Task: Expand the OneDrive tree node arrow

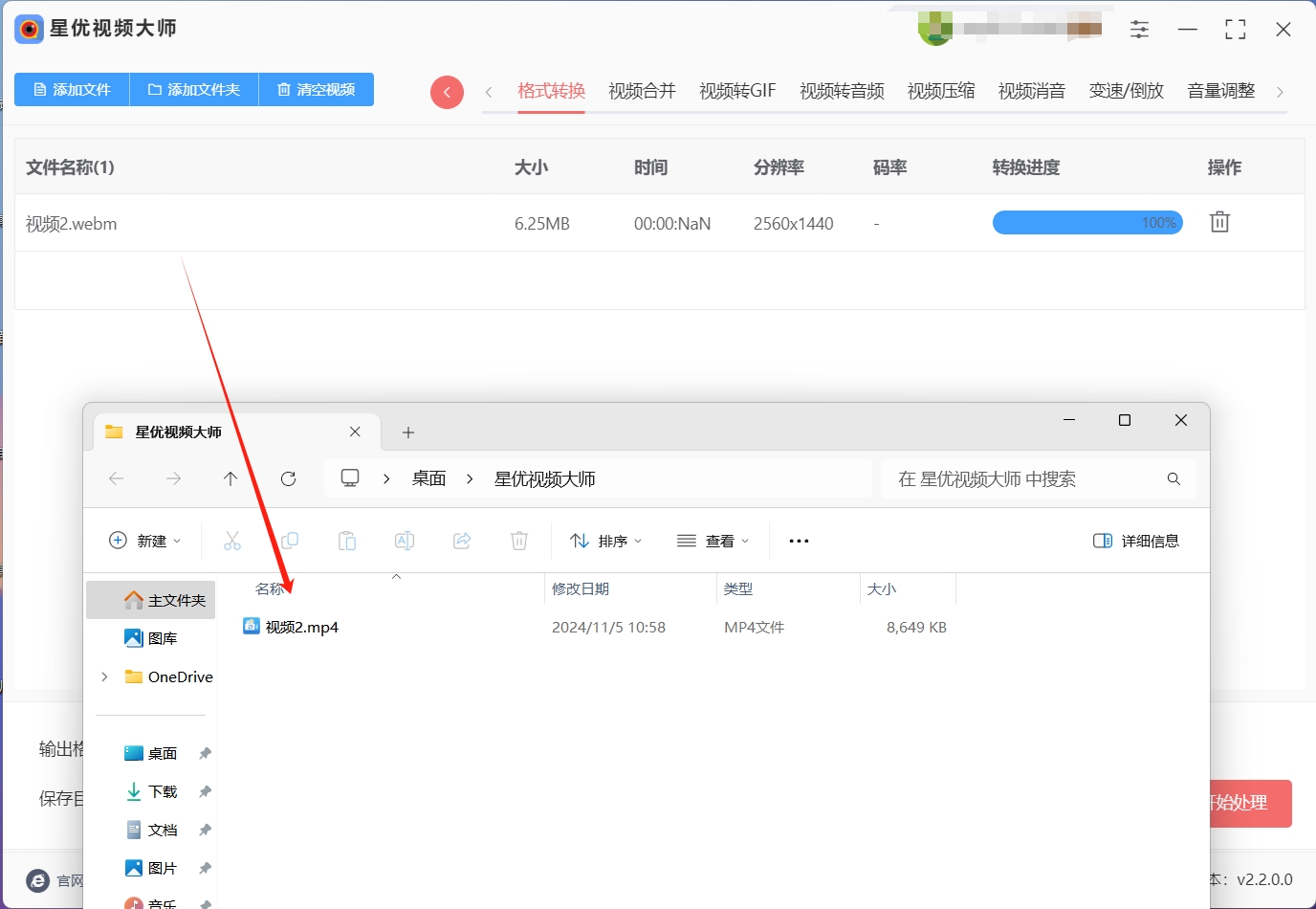Action: pyautogui.click(x=104, y=676)
